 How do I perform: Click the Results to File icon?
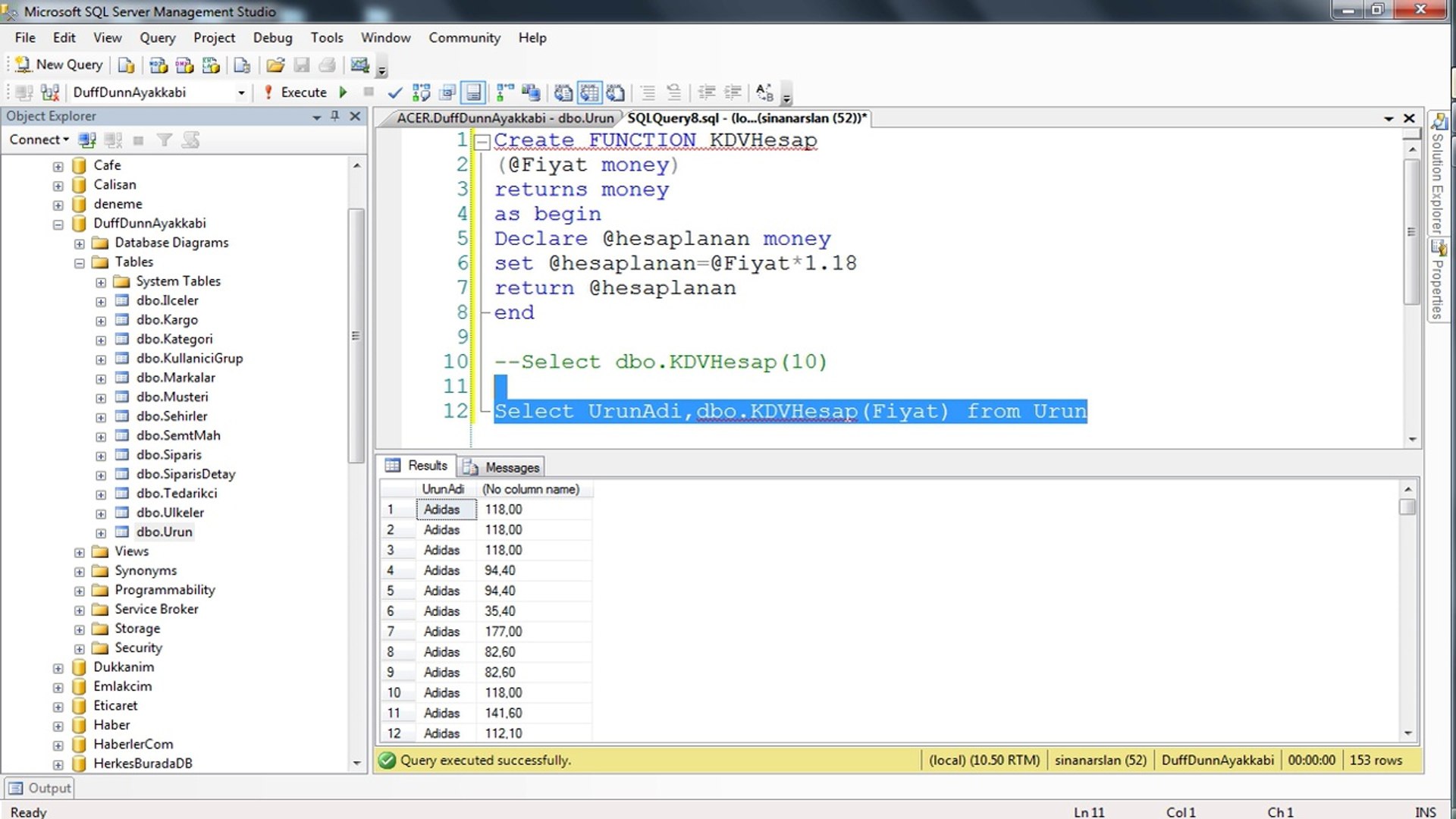(616, 93)
